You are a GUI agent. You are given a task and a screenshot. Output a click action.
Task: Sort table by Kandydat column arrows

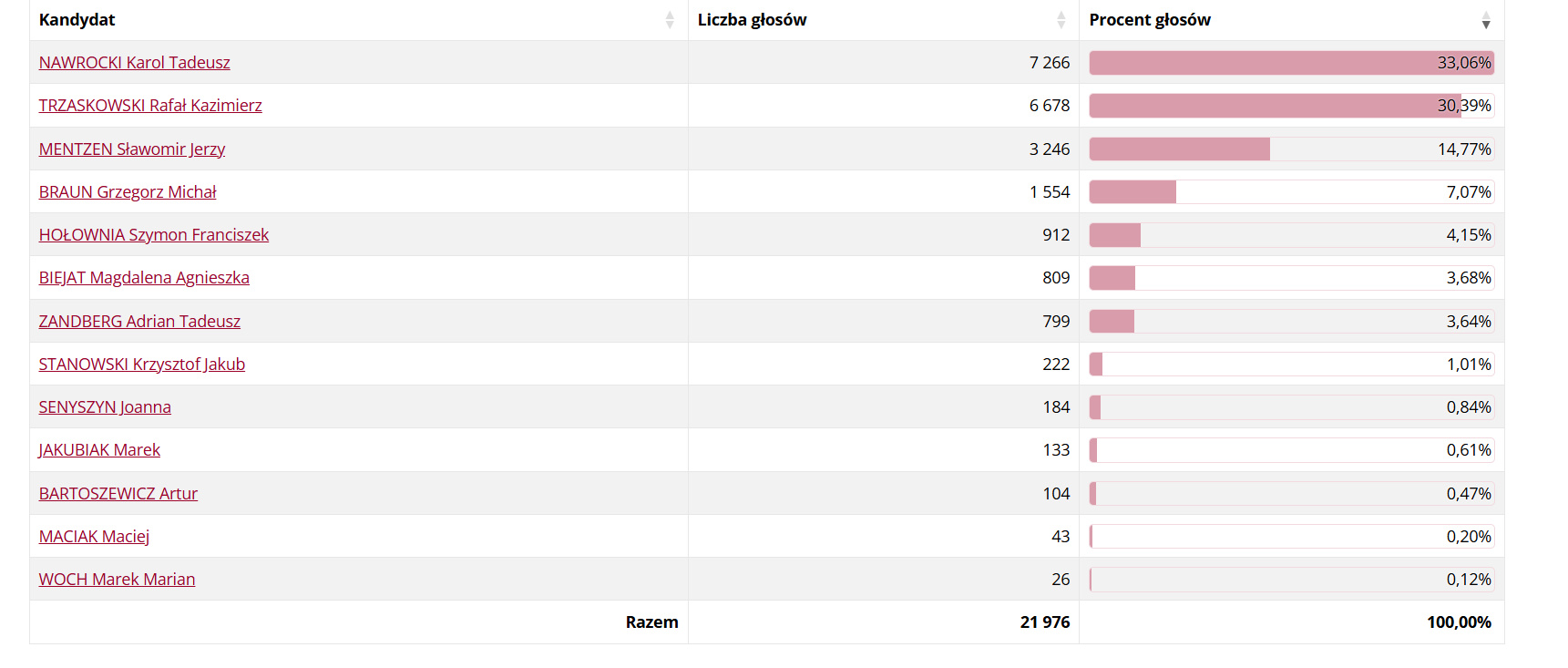pos(670,20)
